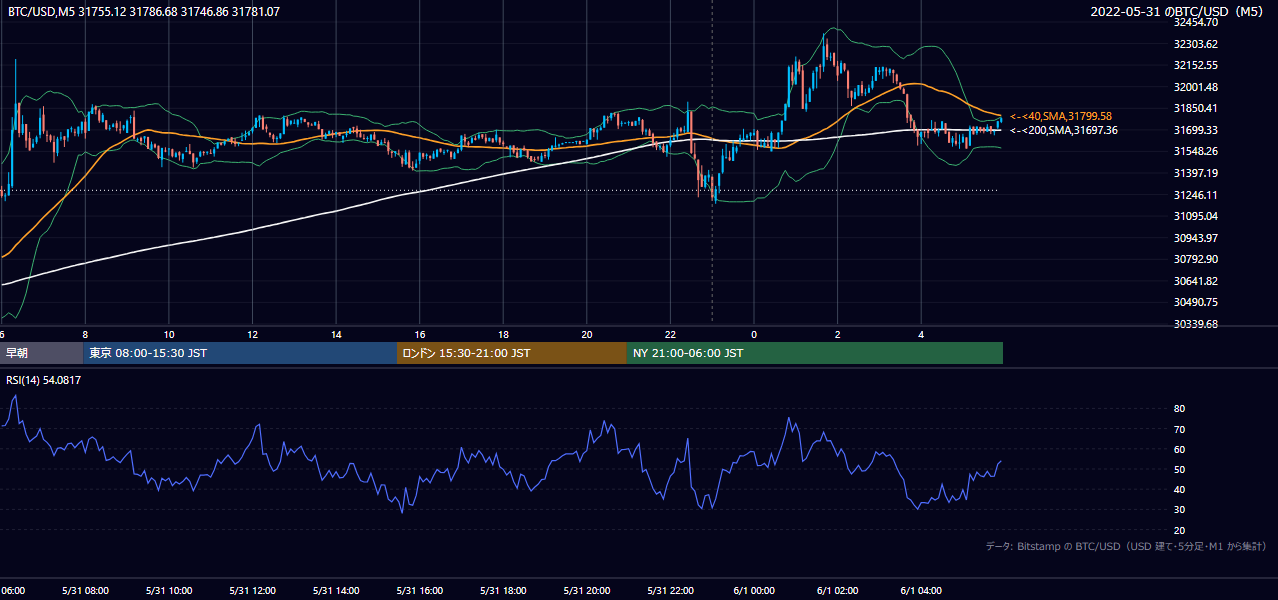Click the RSI(14) 54.0817 indicator label

click(x=44, y=380)
